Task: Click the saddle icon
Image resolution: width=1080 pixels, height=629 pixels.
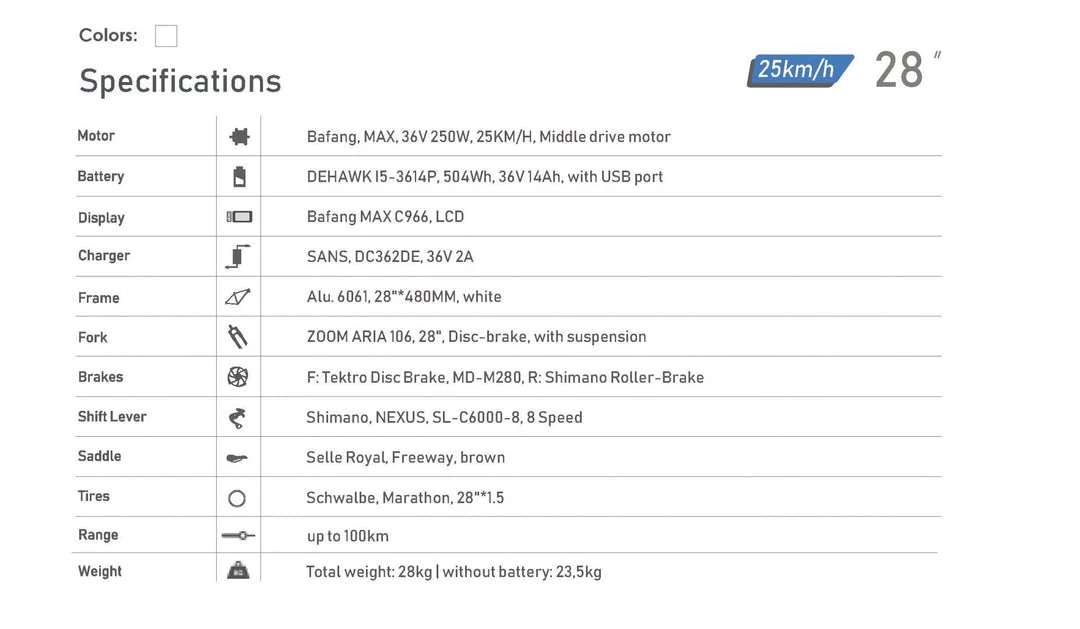Action: [237, 458]
